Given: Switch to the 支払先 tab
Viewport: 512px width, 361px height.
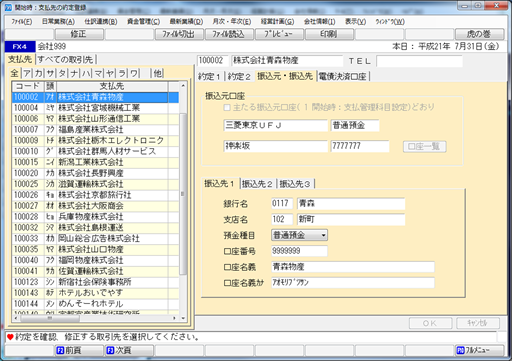Looking at the screenshot, I should (20, 60).
